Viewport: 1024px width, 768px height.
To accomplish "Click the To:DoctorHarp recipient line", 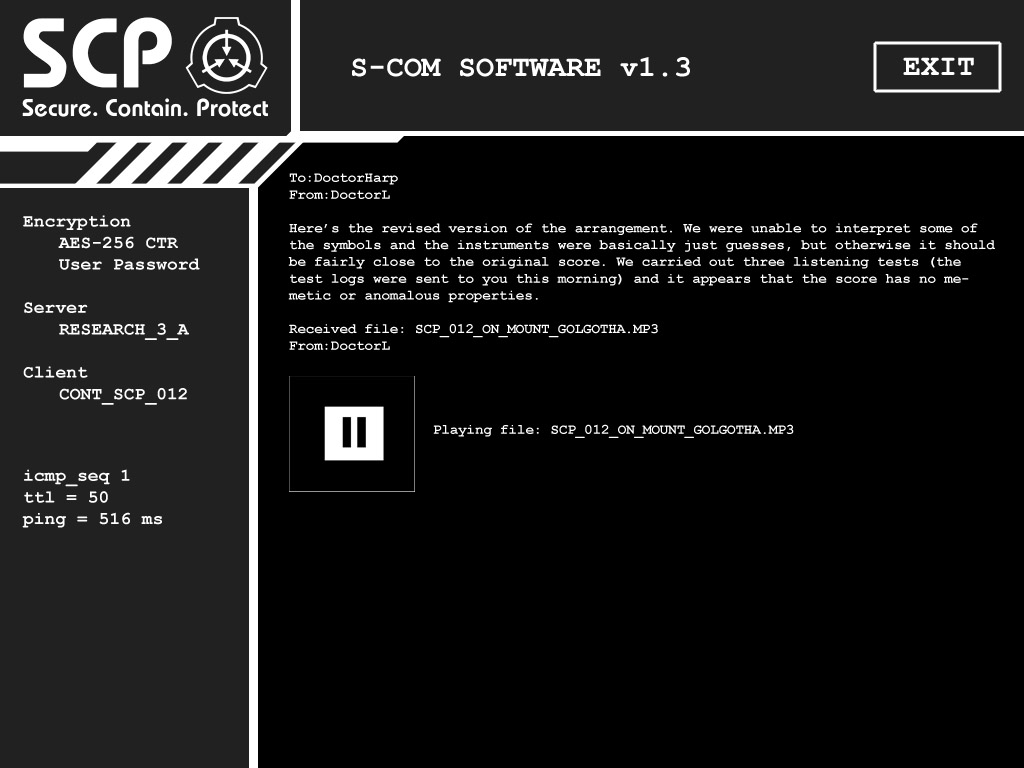I will (x=344, y=178).
